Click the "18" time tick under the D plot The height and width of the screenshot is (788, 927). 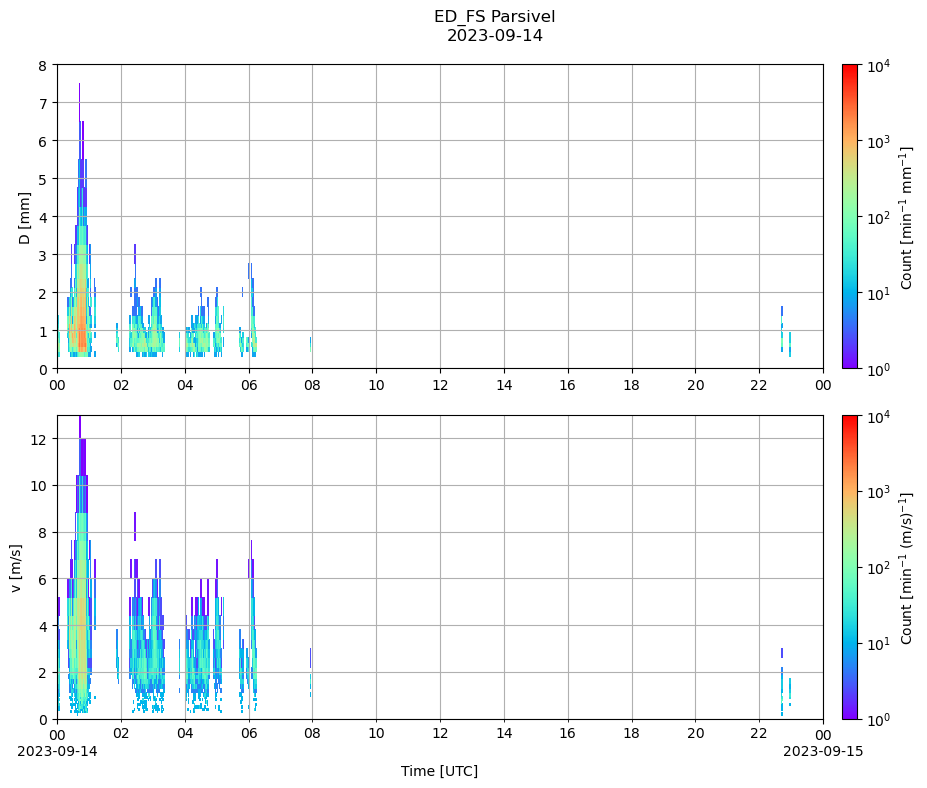point(631,385)
